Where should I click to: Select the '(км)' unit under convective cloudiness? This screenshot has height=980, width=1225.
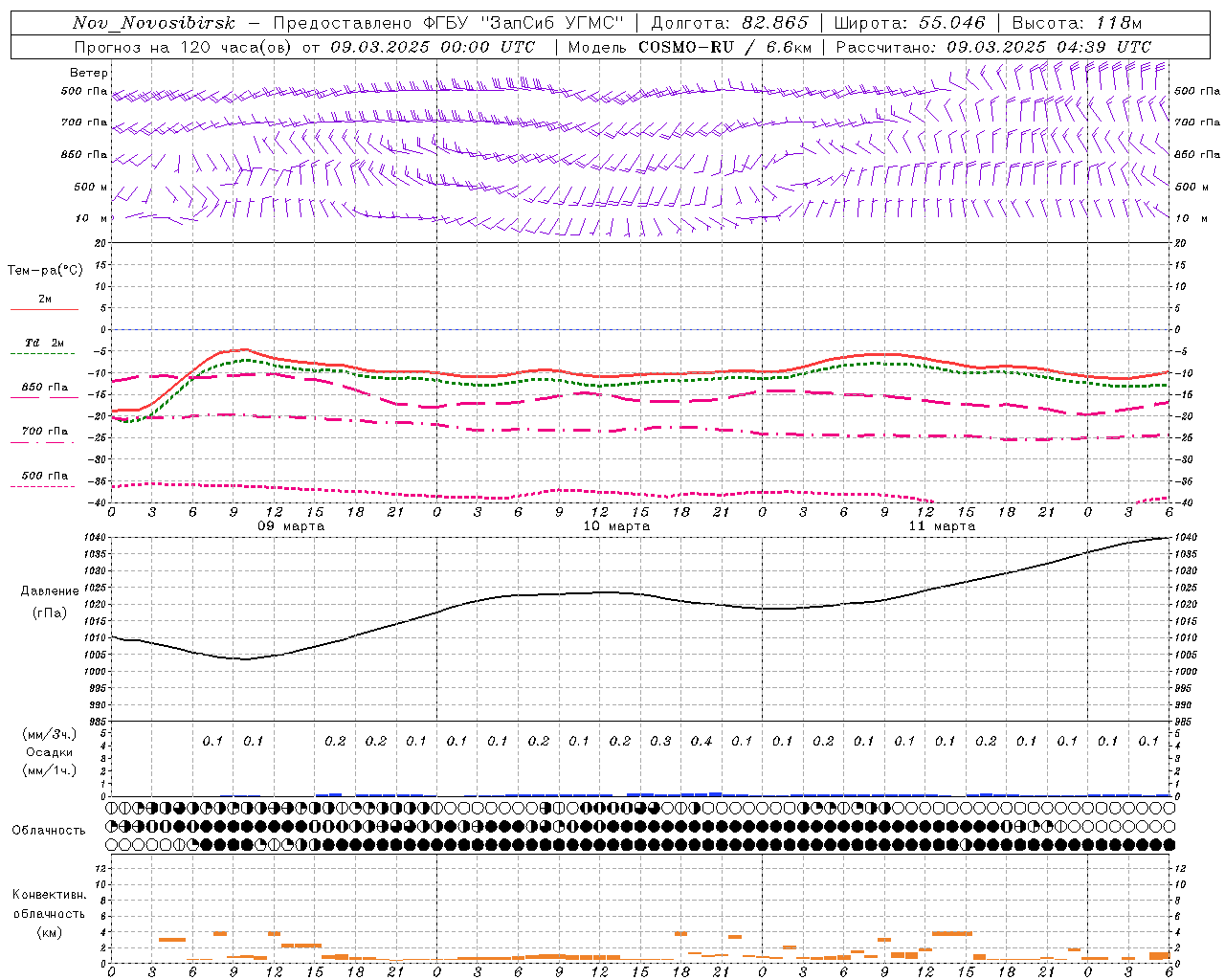point(49,932)
